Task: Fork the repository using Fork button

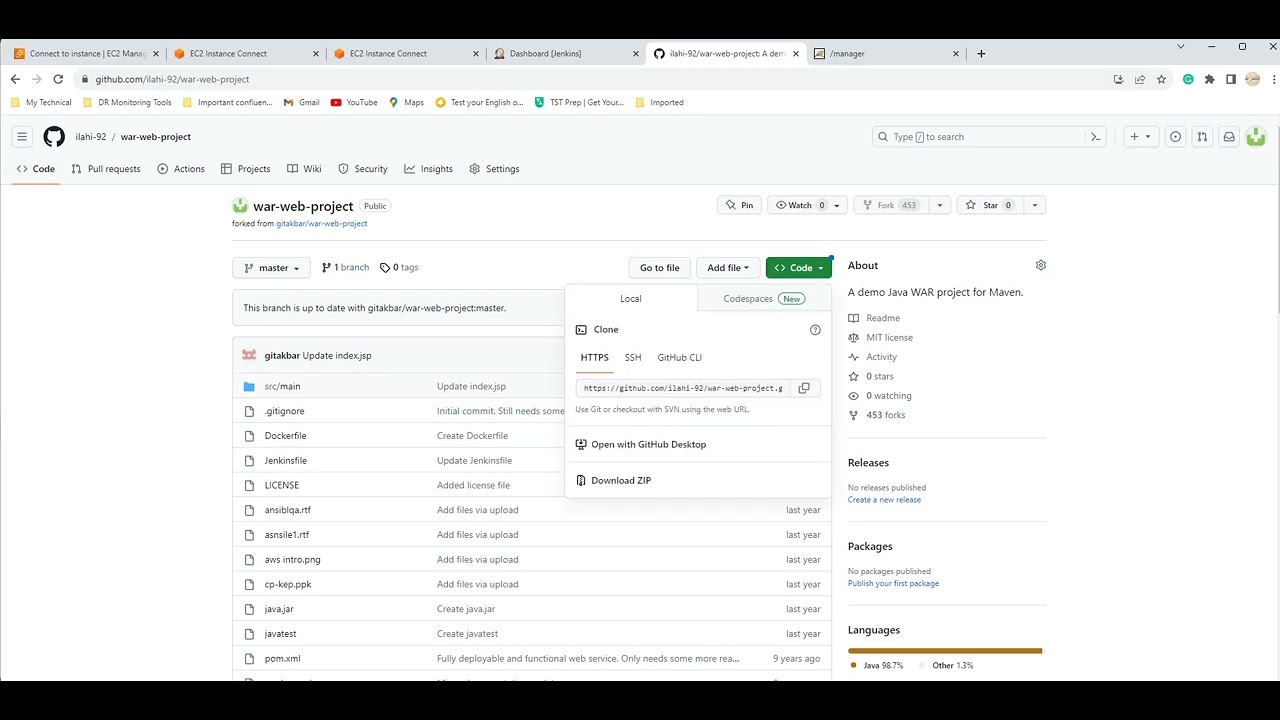Action: click(890, 205)
